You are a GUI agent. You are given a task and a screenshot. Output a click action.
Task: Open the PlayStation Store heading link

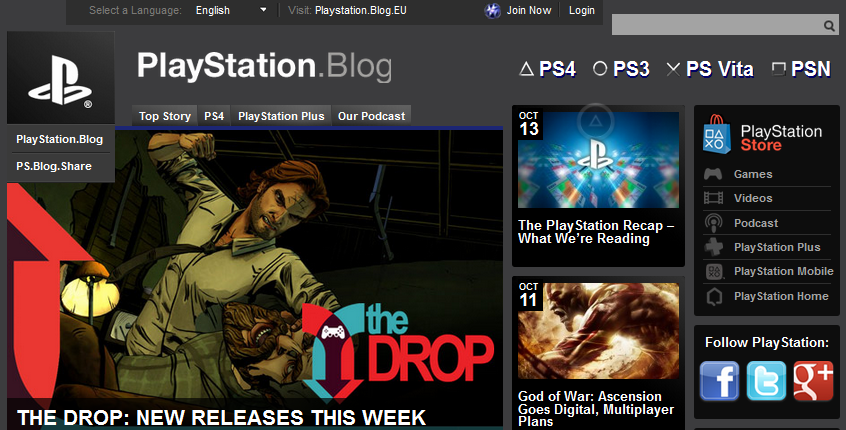[781, 138]
